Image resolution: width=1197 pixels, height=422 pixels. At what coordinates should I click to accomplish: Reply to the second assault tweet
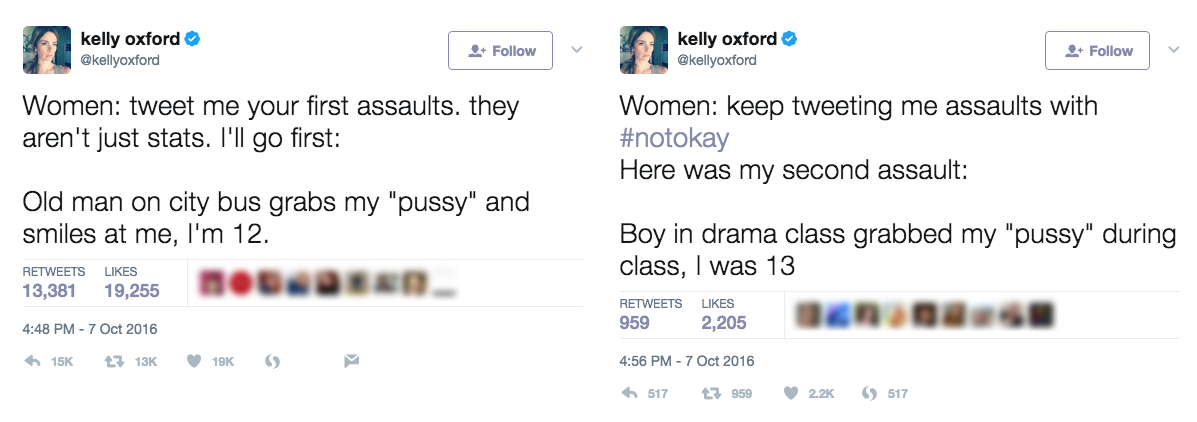coord(629,394)
